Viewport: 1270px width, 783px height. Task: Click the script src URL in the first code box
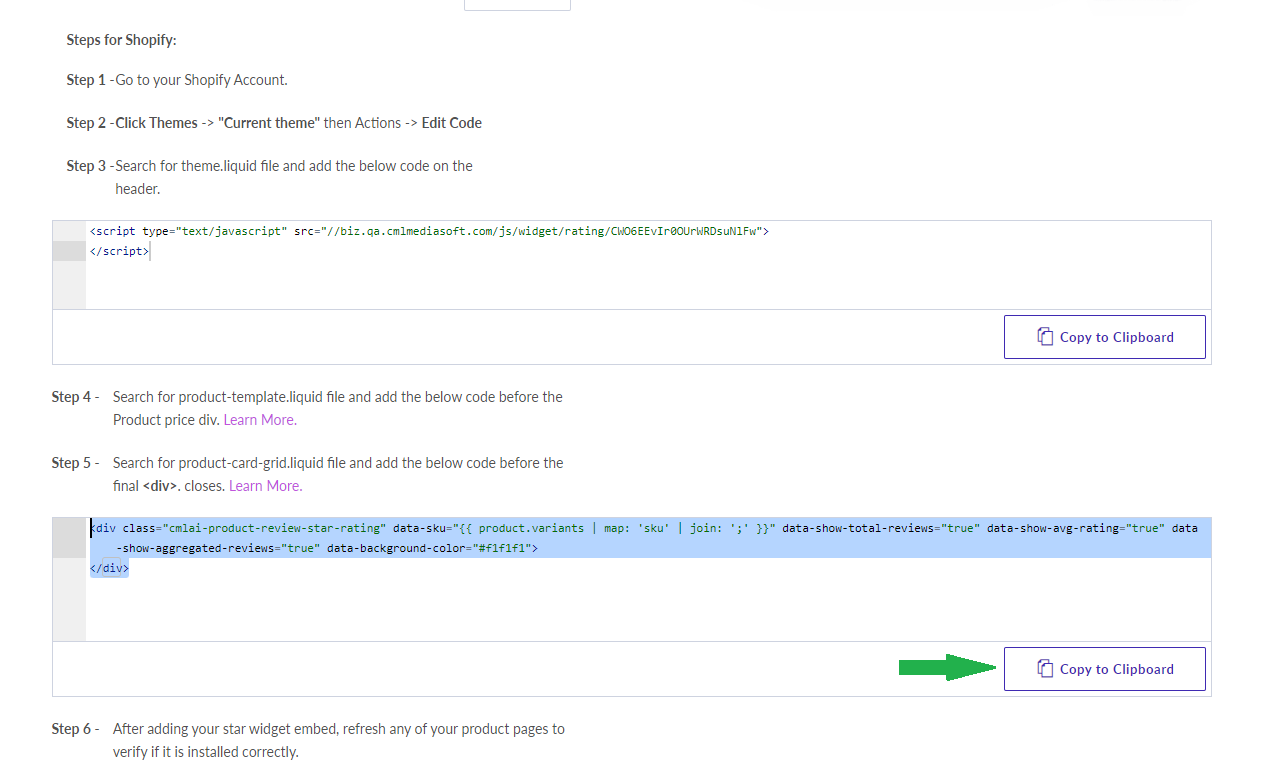[543, 231]
